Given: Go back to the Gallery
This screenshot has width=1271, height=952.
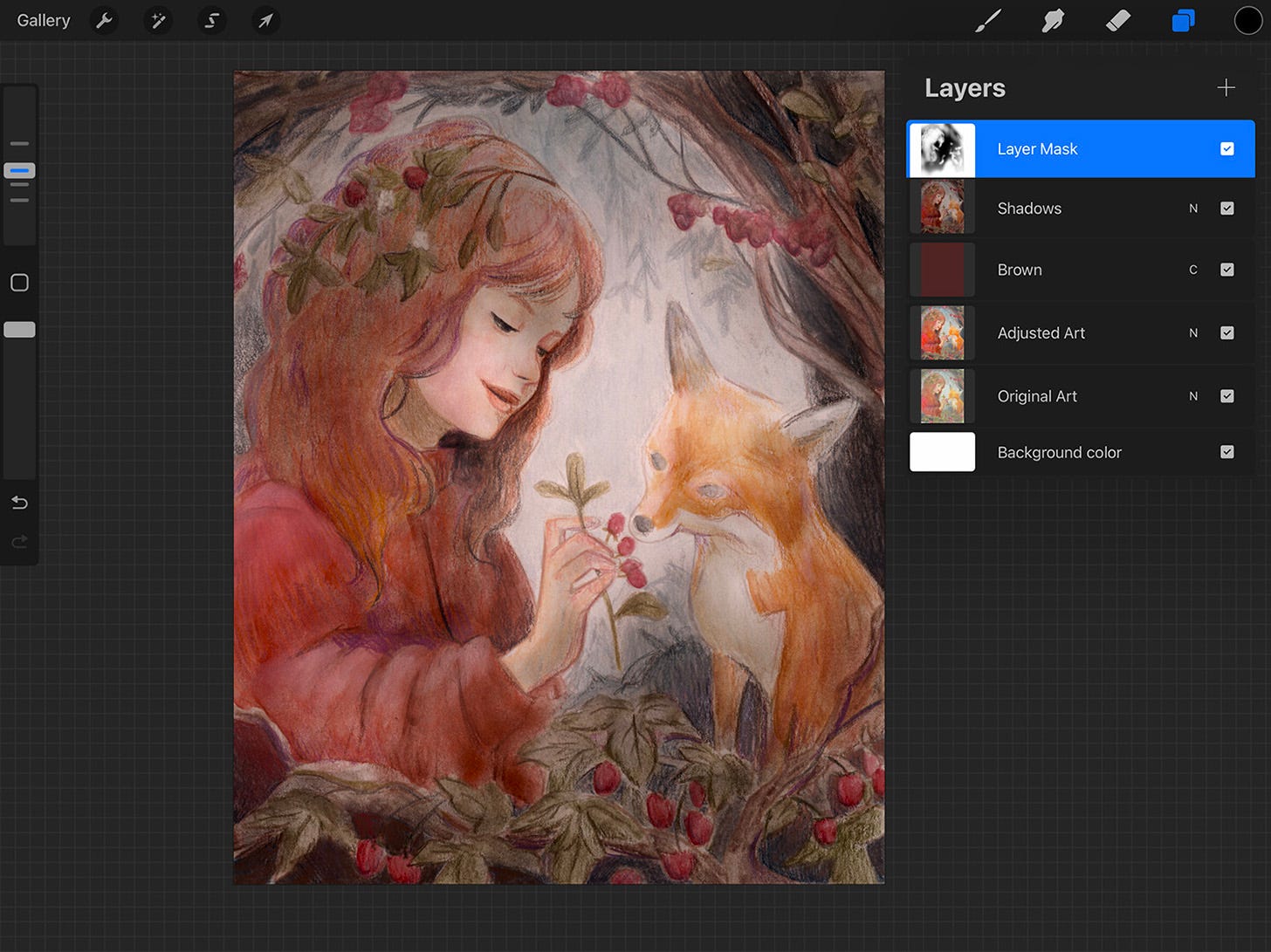Looking at the screenshot, I should tap(44, 20).
